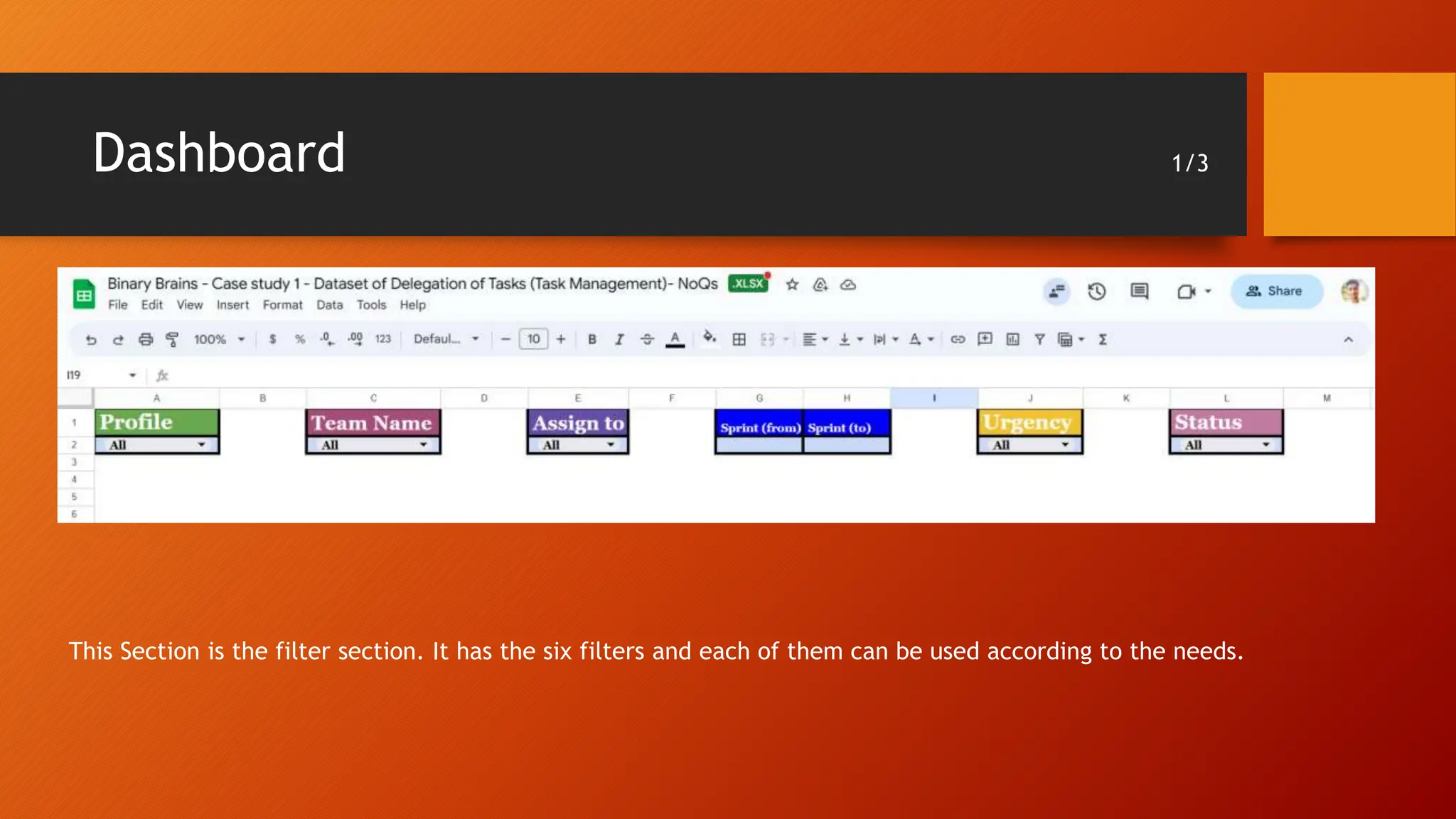This screenshot has width=1456, height=819.
Task: Toggle bold formatting
Action: tap(591, 340)
